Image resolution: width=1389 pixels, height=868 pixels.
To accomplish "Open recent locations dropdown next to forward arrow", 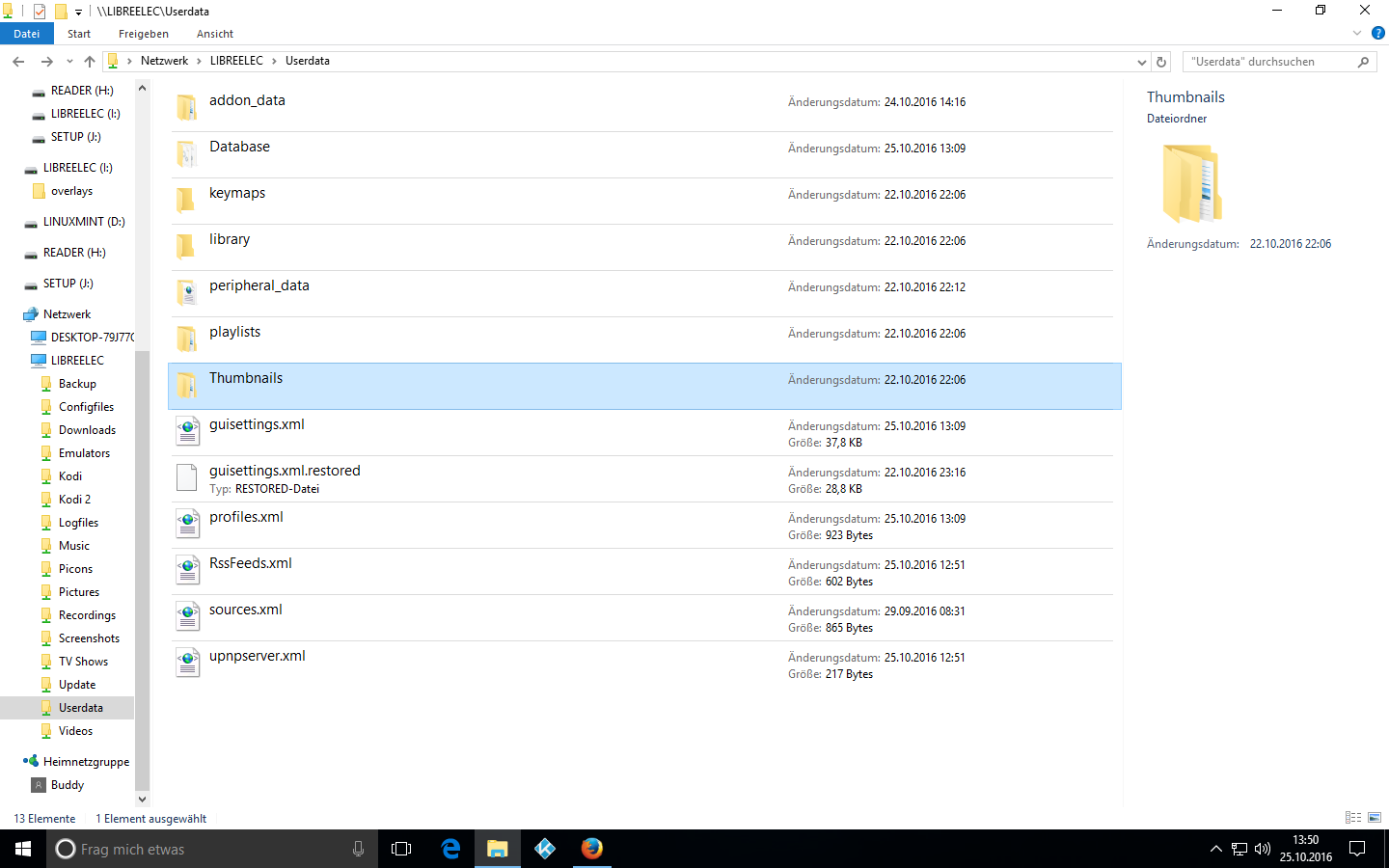I will 68,62.
